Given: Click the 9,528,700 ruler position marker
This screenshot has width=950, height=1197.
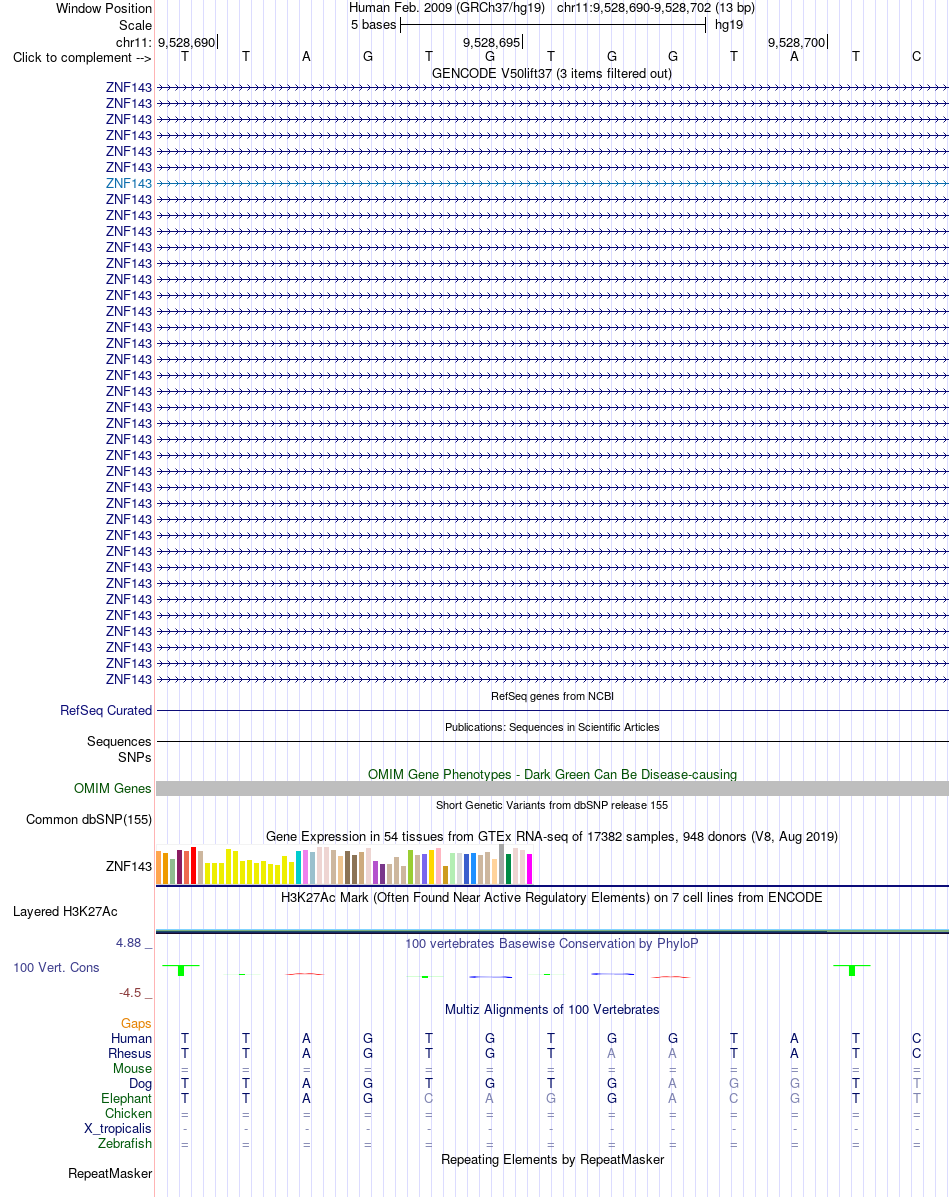Looking at the screenshot, I should click(797, 42).
